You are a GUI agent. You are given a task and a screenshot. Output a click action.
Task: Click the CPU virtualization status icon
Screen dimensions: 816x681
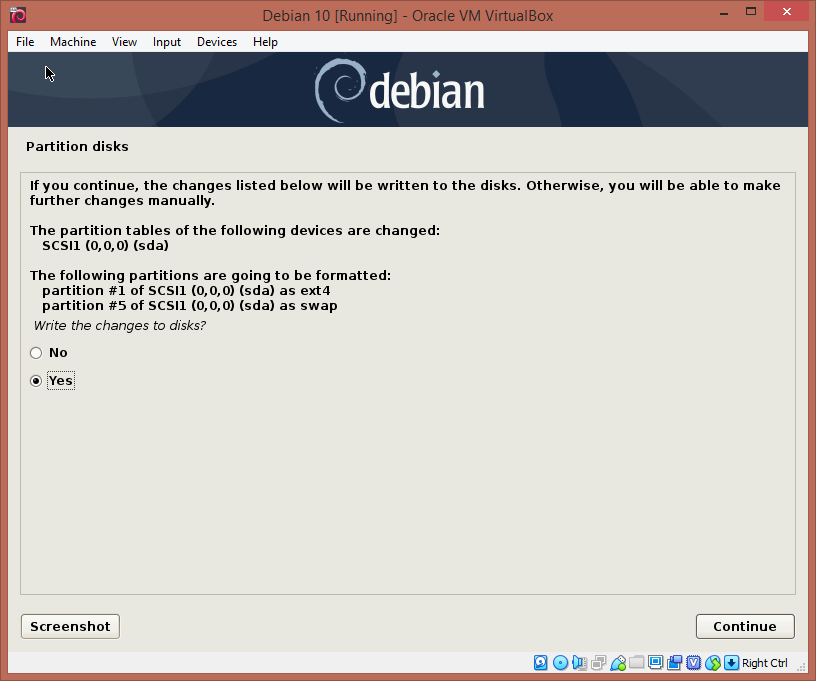(694, 663)
